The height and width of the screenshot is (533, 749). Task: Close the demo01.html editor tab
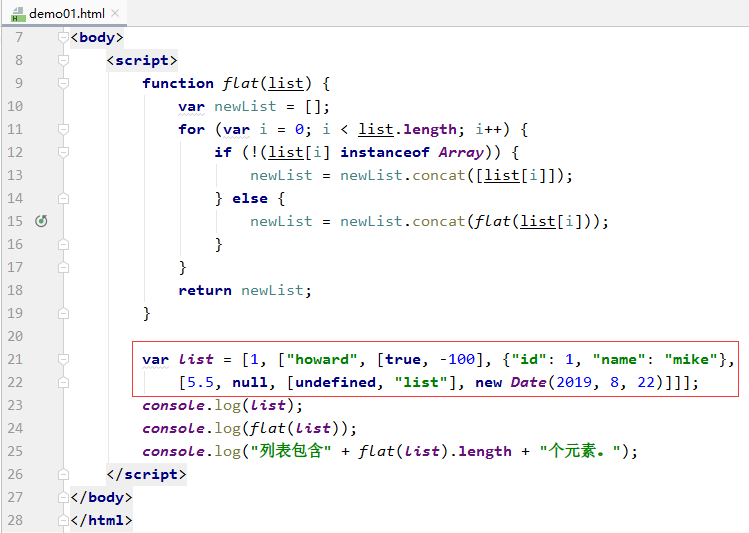pos(115,13)
